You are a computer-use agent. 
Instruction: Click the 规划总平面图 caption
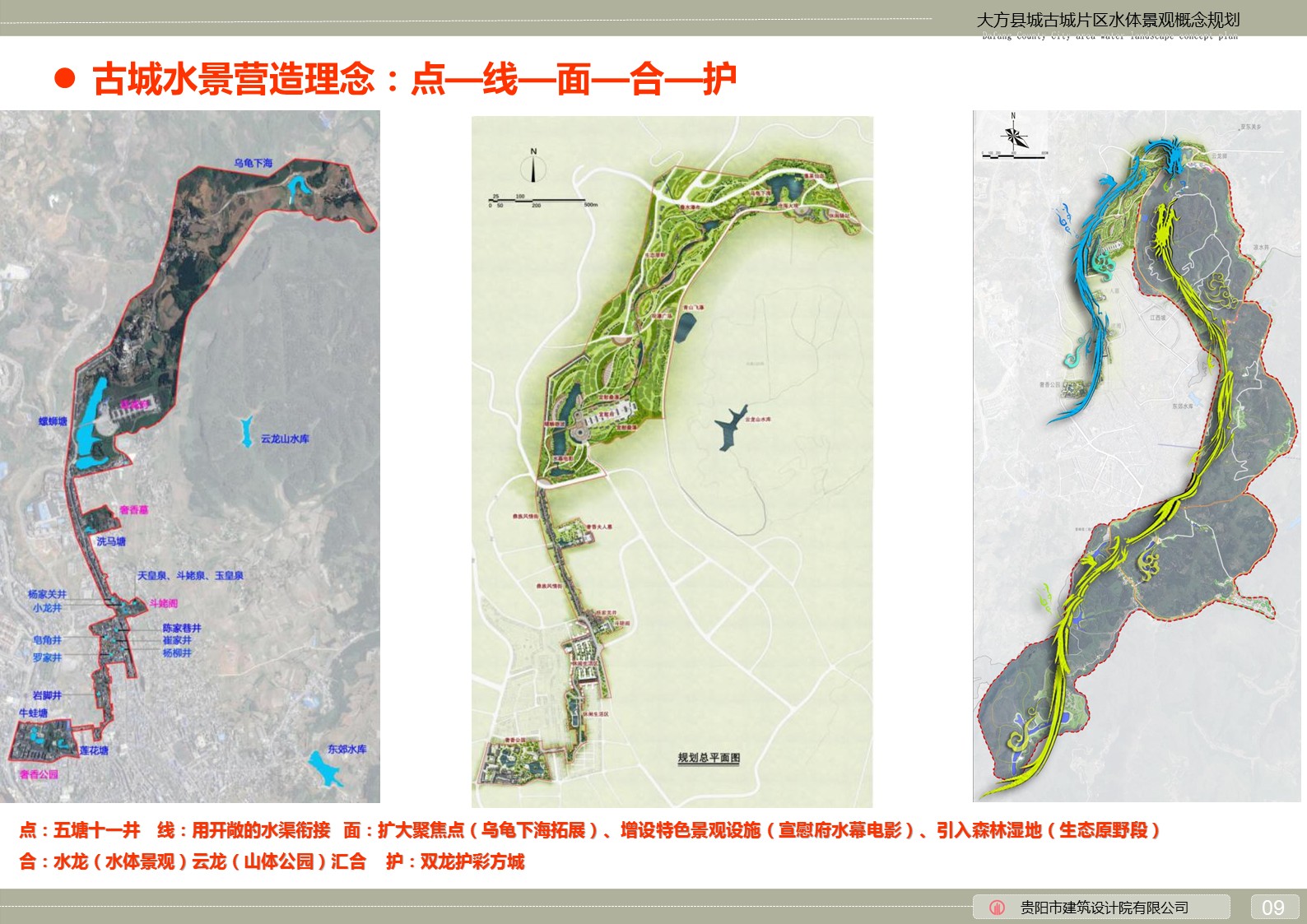[x=709, y=758]
